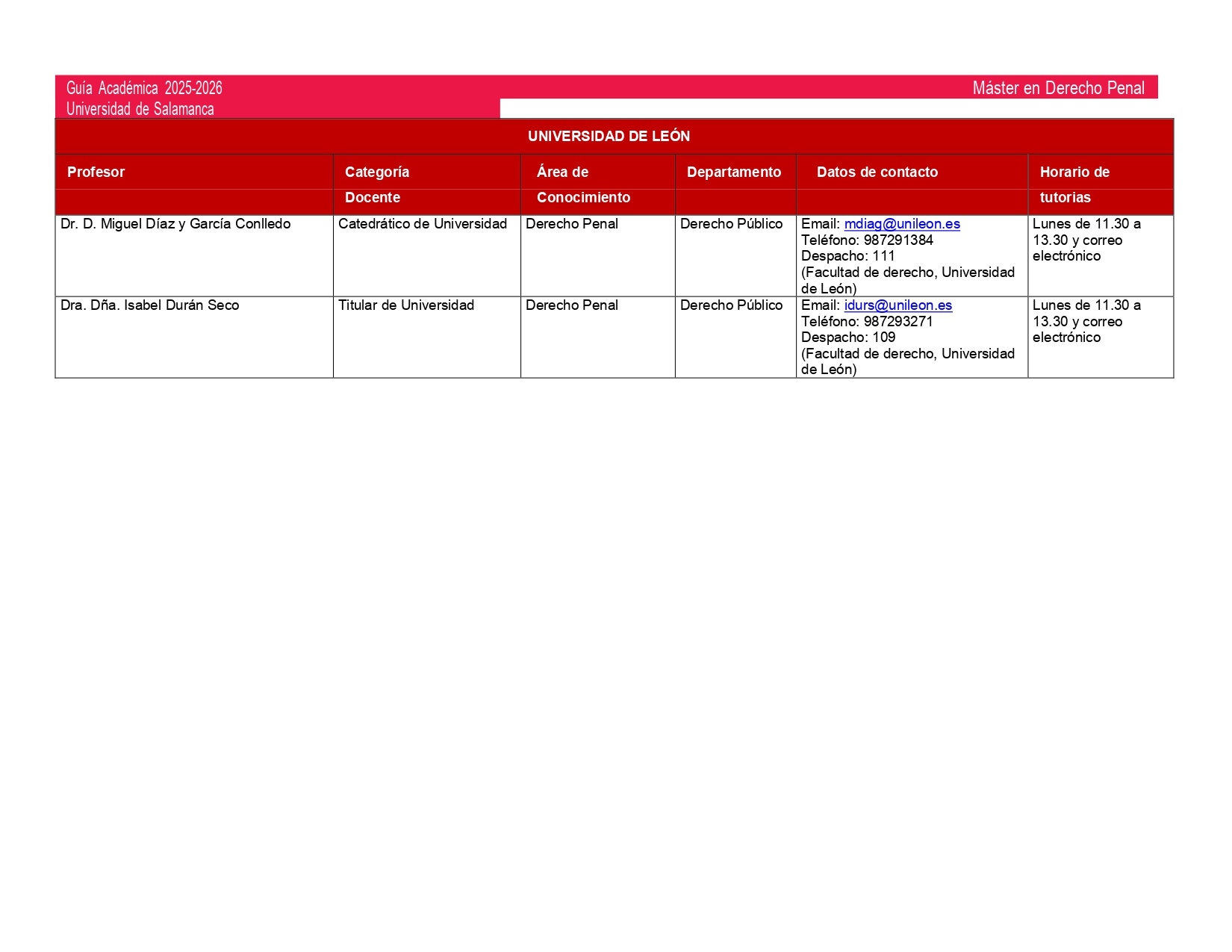This screenshot has height=952, width=1232.
Task: Click the 'Datos de contacto' column header
Action: [877, 172]
